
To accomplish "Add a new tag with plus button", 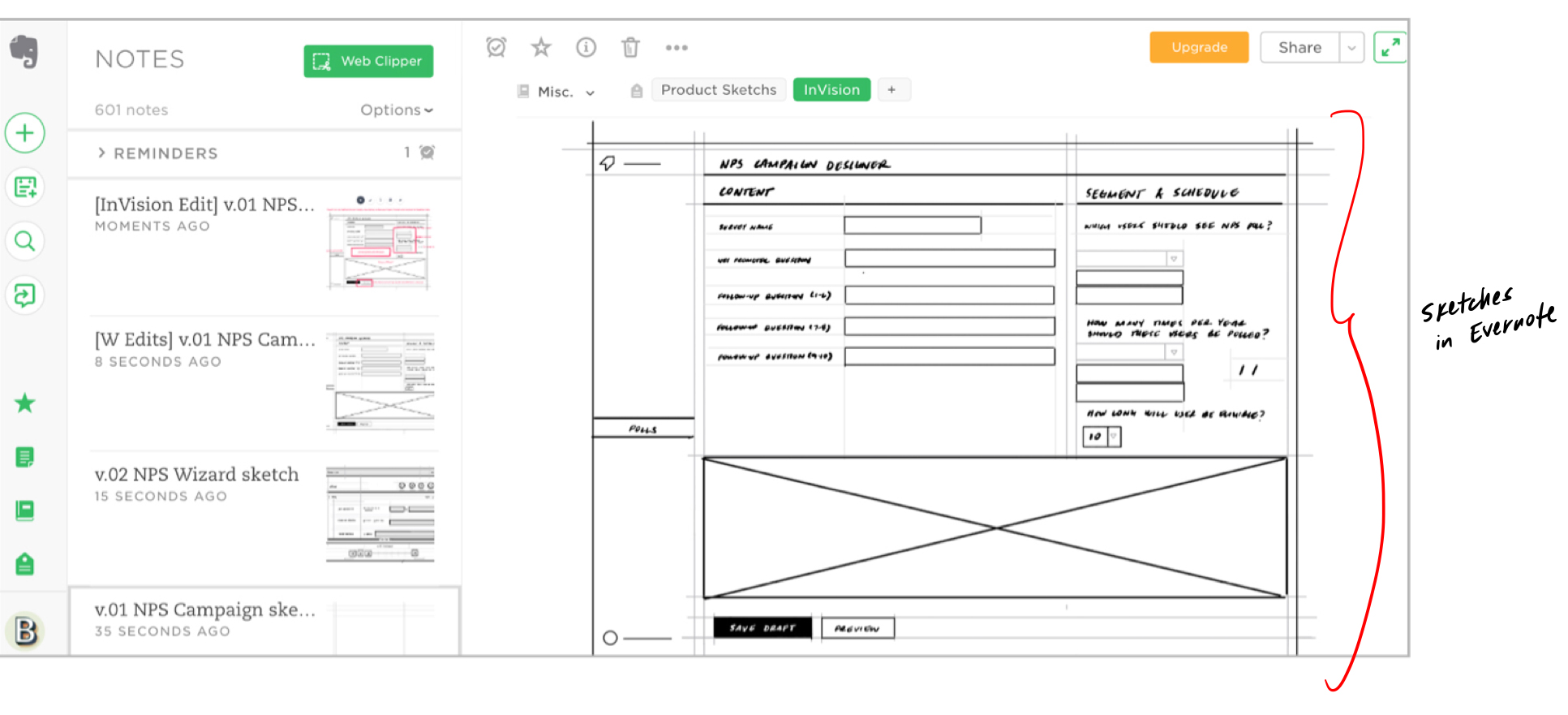I will click(891, 90).
